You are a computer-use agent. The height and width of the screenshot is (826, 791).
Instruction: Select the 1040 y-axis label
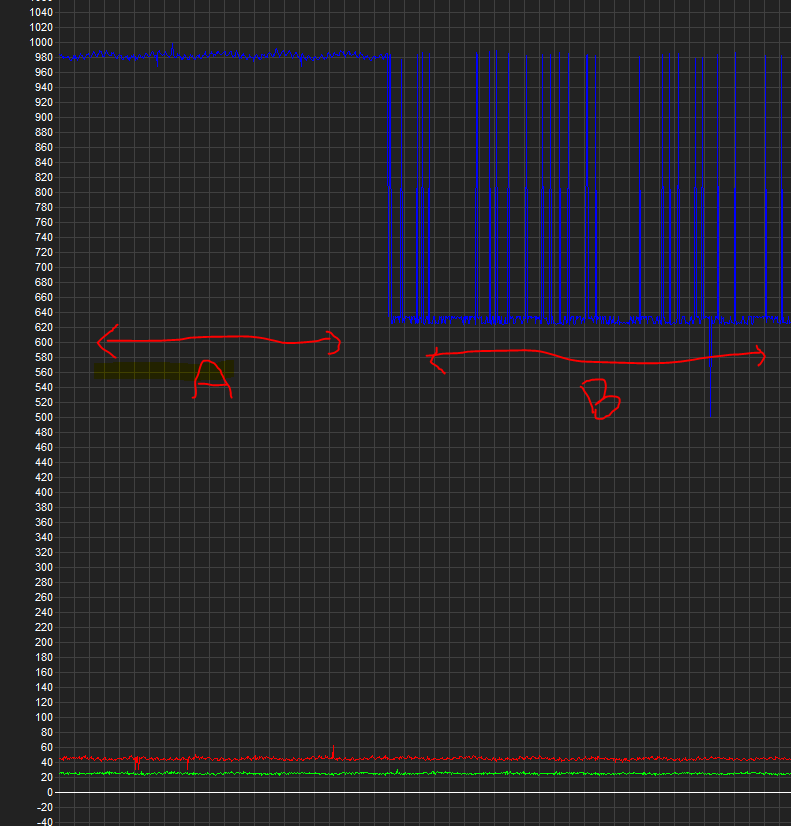coord(41,12)
